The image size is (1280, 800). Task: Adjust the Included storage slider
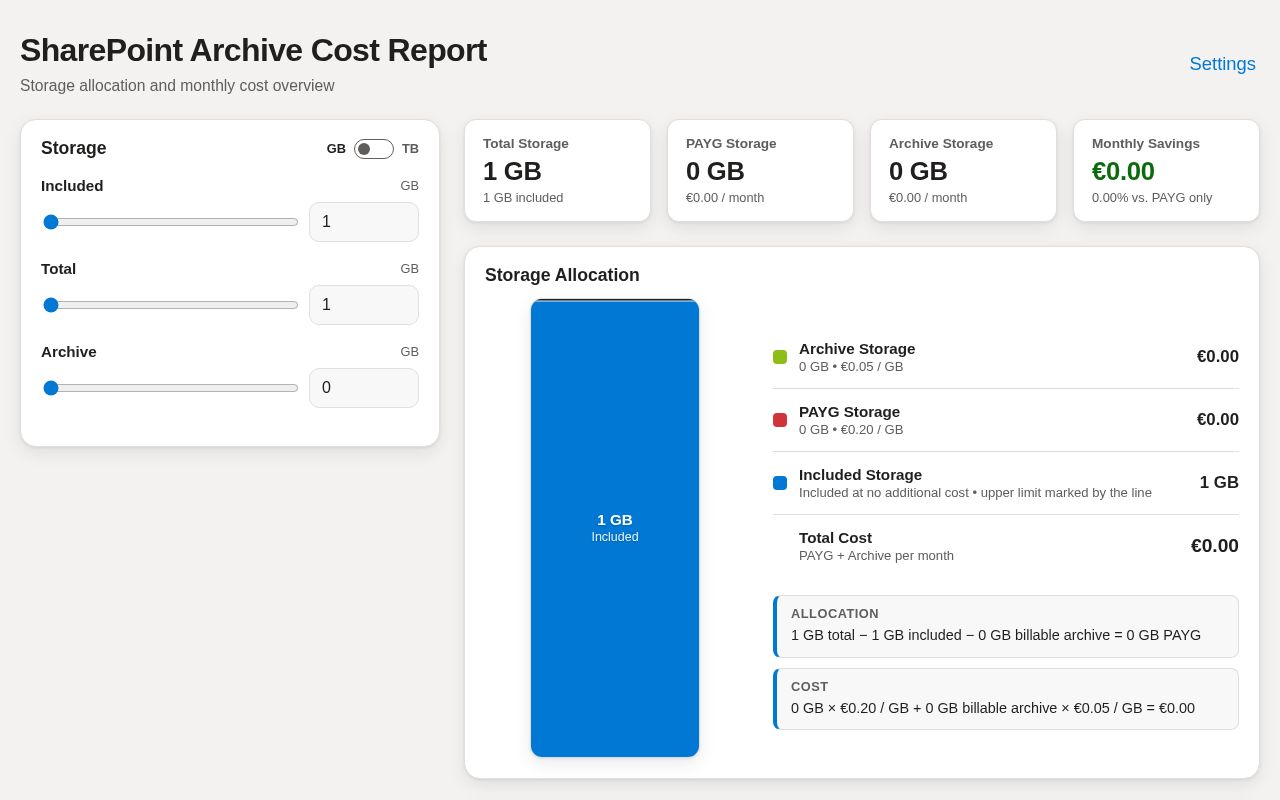pos(170,222)
